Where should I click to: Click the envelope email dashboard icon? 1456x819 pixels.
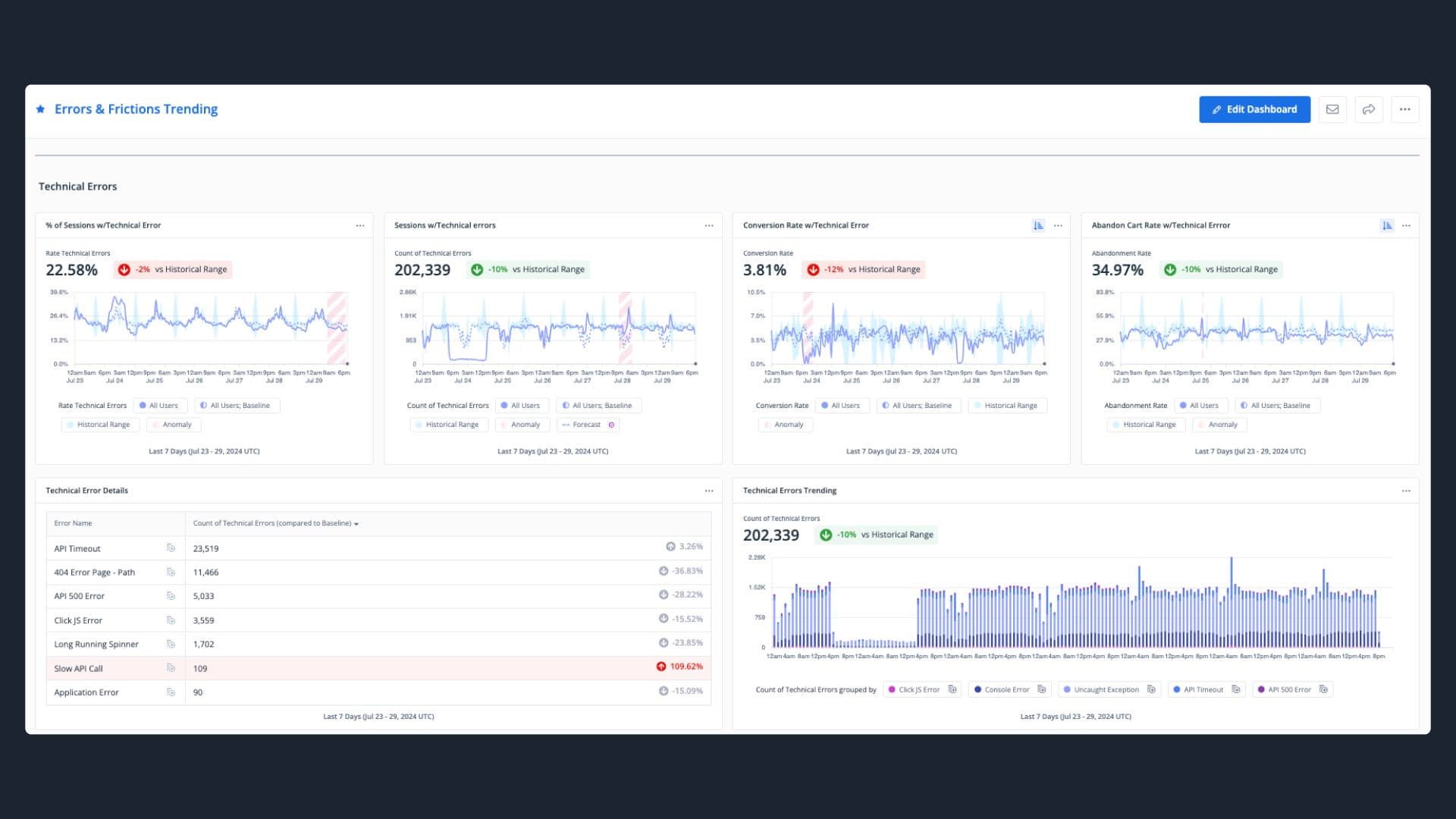coord(1332,109)
